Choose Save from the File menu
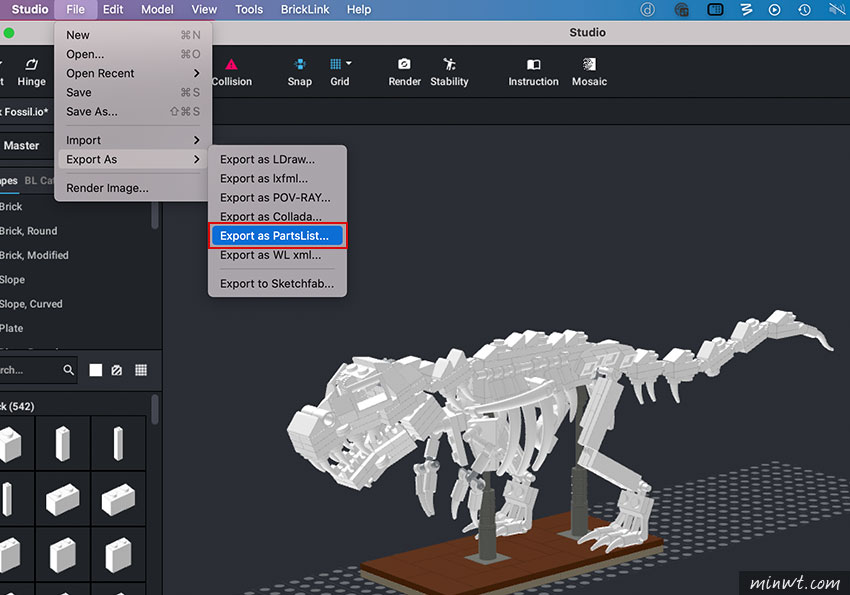850x595 pixels. [133, 92]
